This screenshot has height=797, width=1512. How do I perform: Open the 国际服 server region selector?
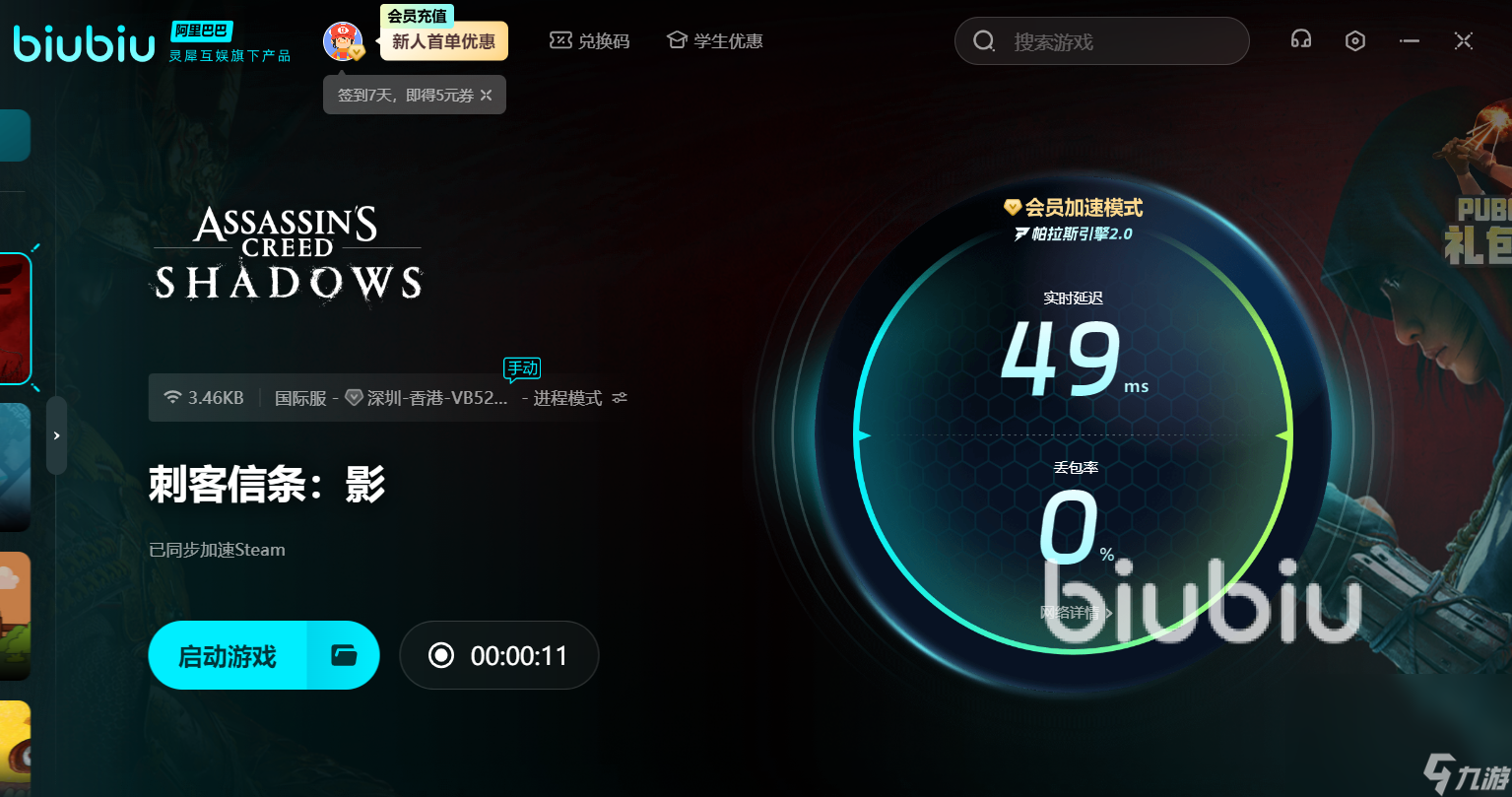[300, 398]
